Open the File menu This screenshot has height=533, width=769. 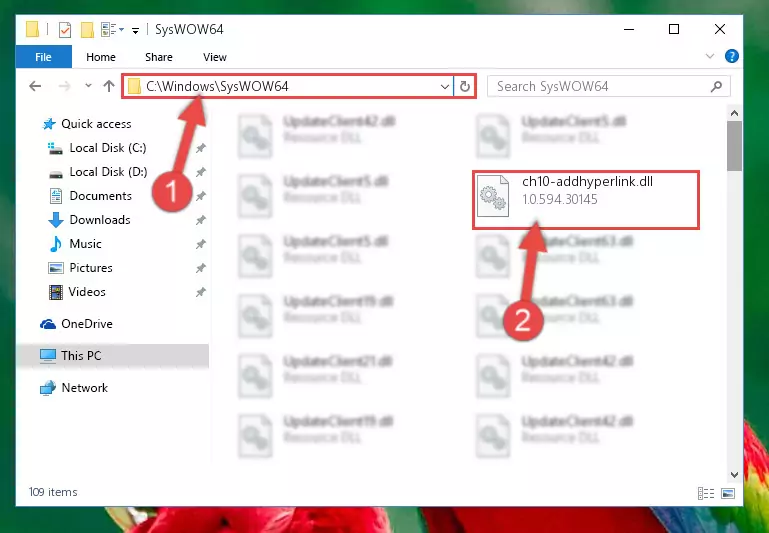click(x=44, y=57)
